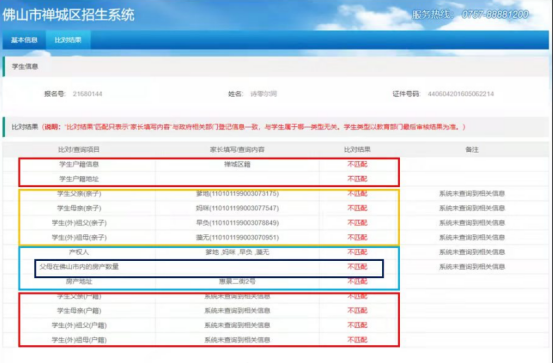Click 不匹配 in the 学生户籍地址 row
Image resolution: width=554 pixels, height=363 pixels.
(x=357, y=179)
